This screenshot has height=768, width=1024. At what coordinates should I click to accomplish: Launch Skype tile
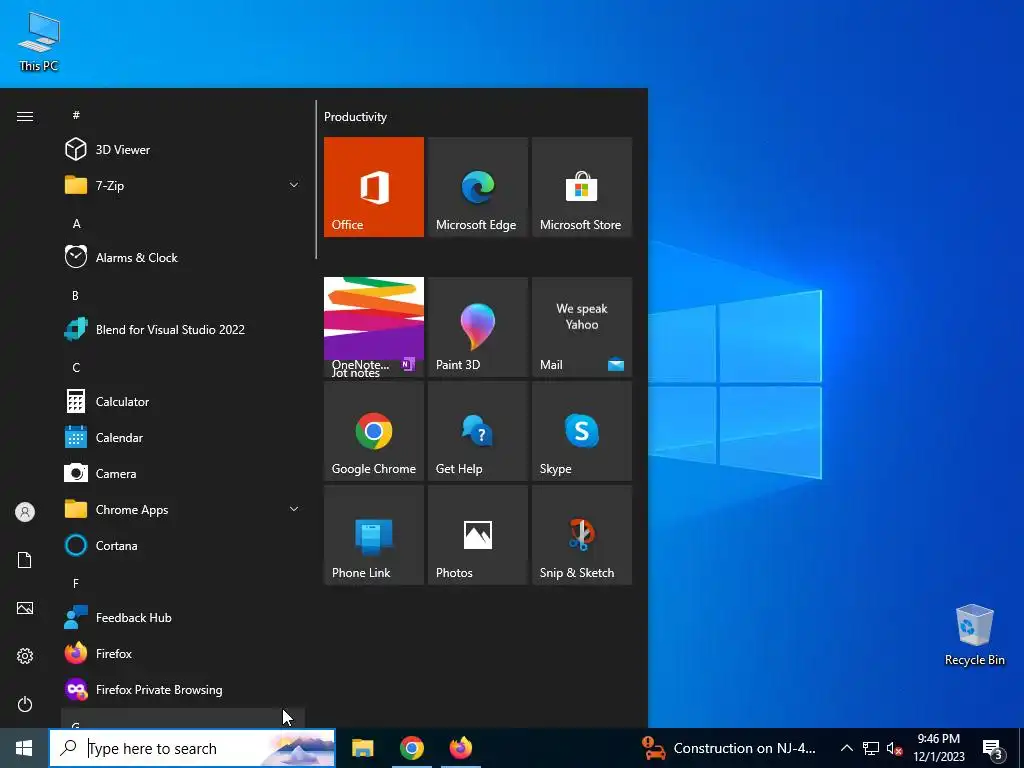click(x=582, y=431)
